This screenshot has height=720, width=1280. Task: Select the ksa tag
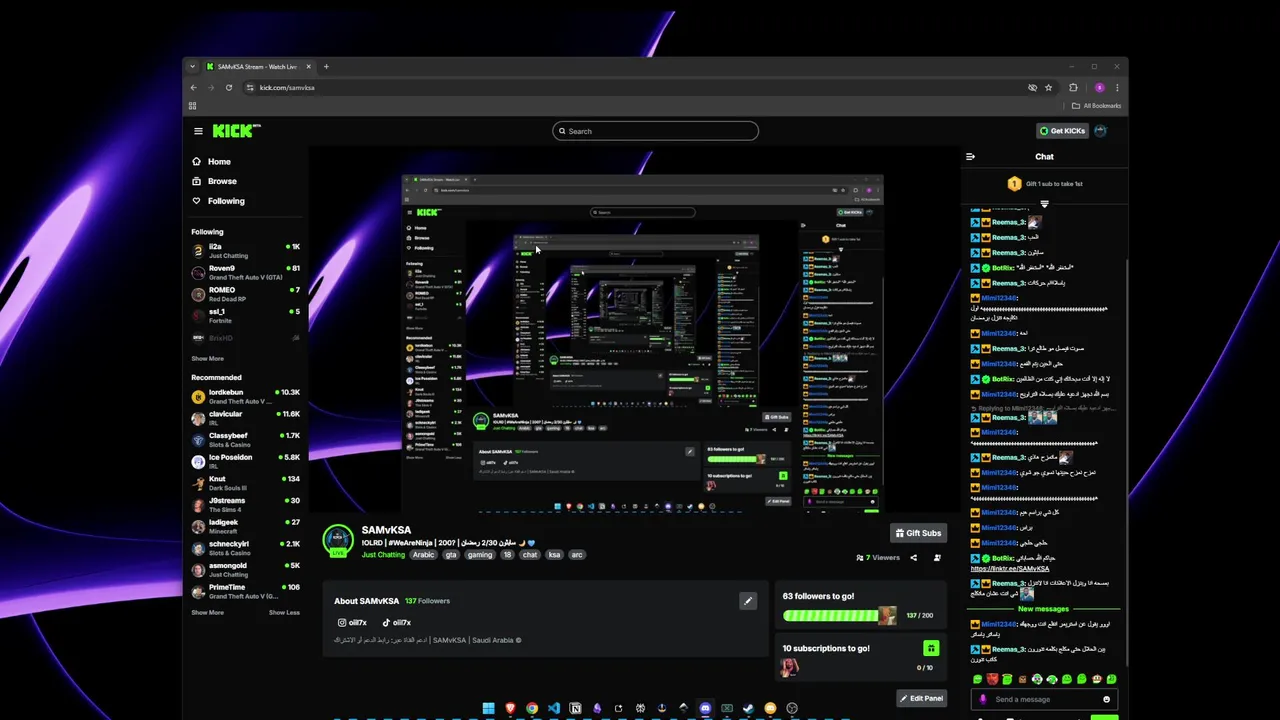(554, 555)
